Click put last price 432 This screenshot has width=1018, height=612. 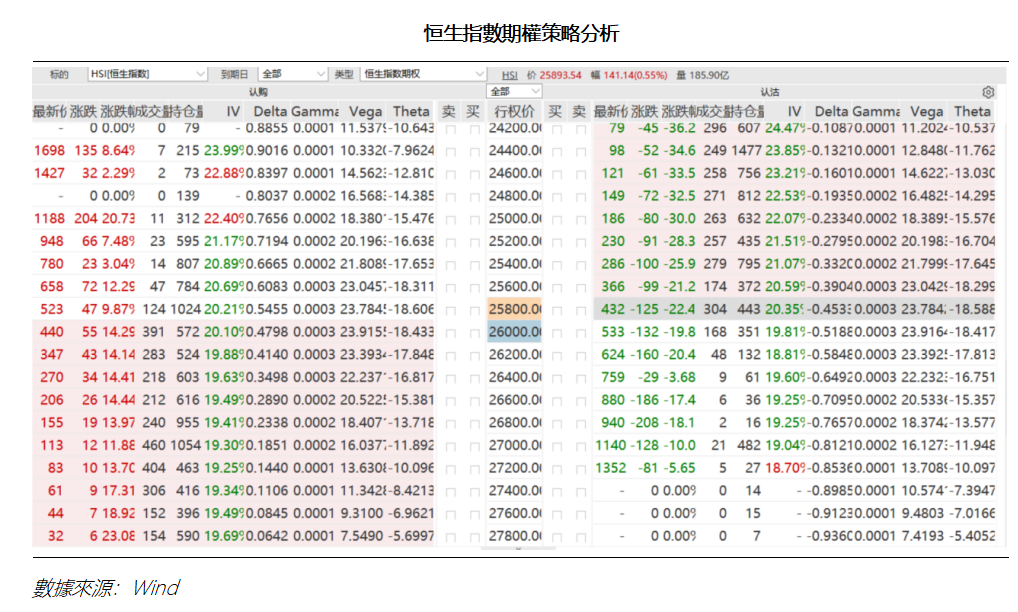point(613,310)
